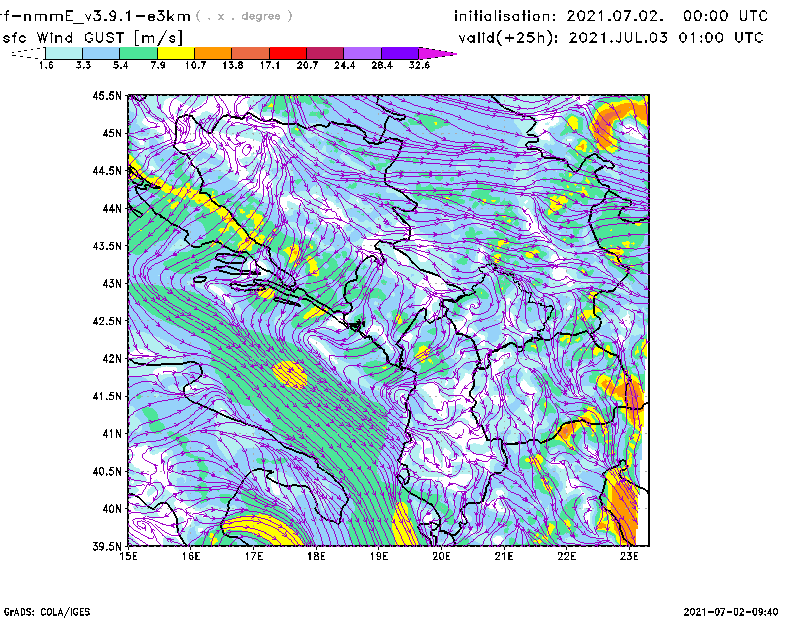
Task: Click the legend value 24.4
Action: (344, 65)
